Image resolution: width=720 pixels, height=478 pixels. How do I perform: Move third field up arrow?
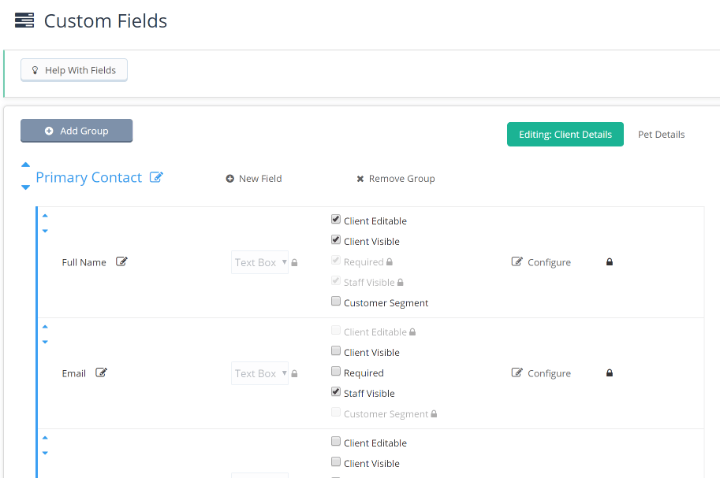click(45, 438)
